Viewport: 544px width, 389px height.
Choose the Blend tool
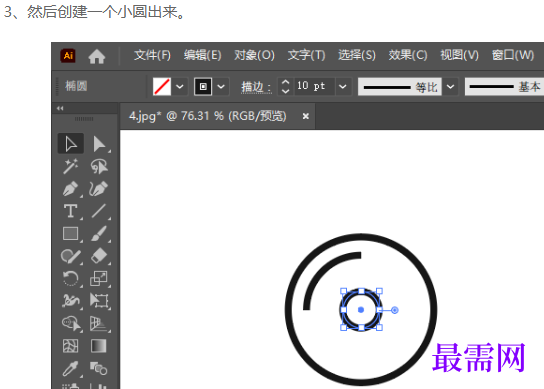tap(99, 368)
